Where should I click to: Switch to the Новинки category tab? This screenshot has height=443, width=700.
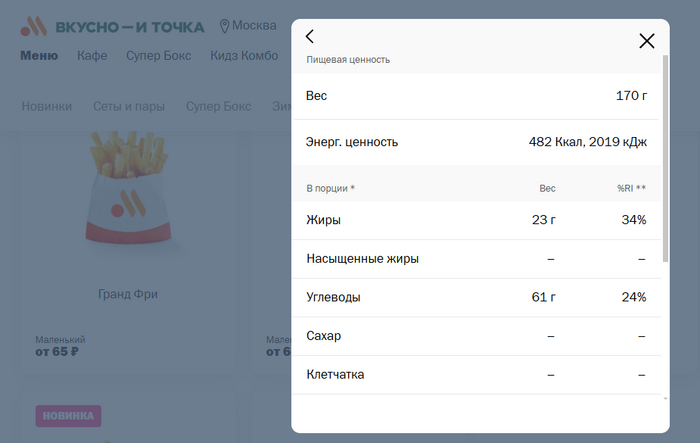click(x=46, y=107)
